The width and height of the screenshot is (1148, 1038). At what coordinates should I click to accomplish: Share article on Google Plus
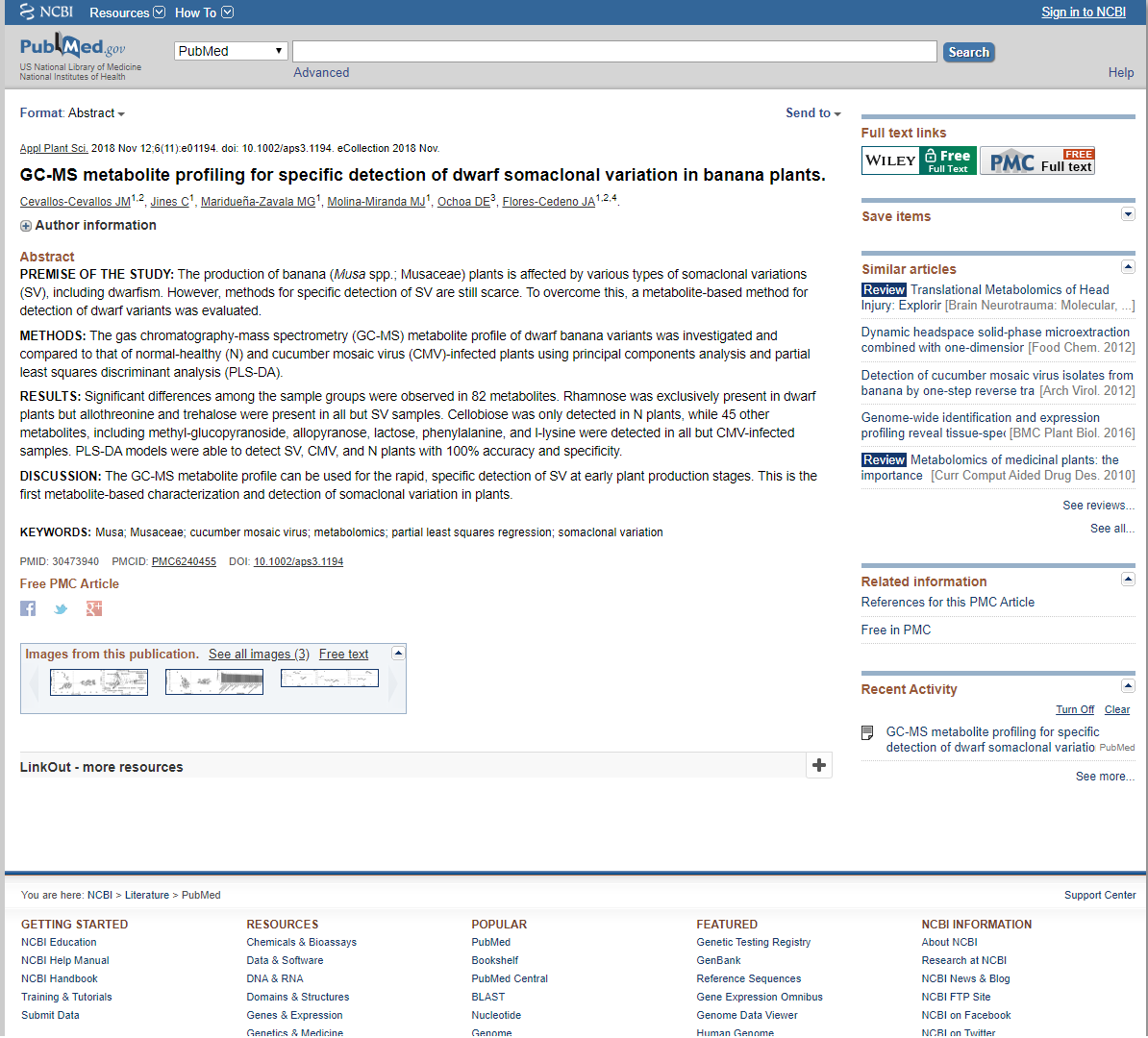(x=93, y=608)
